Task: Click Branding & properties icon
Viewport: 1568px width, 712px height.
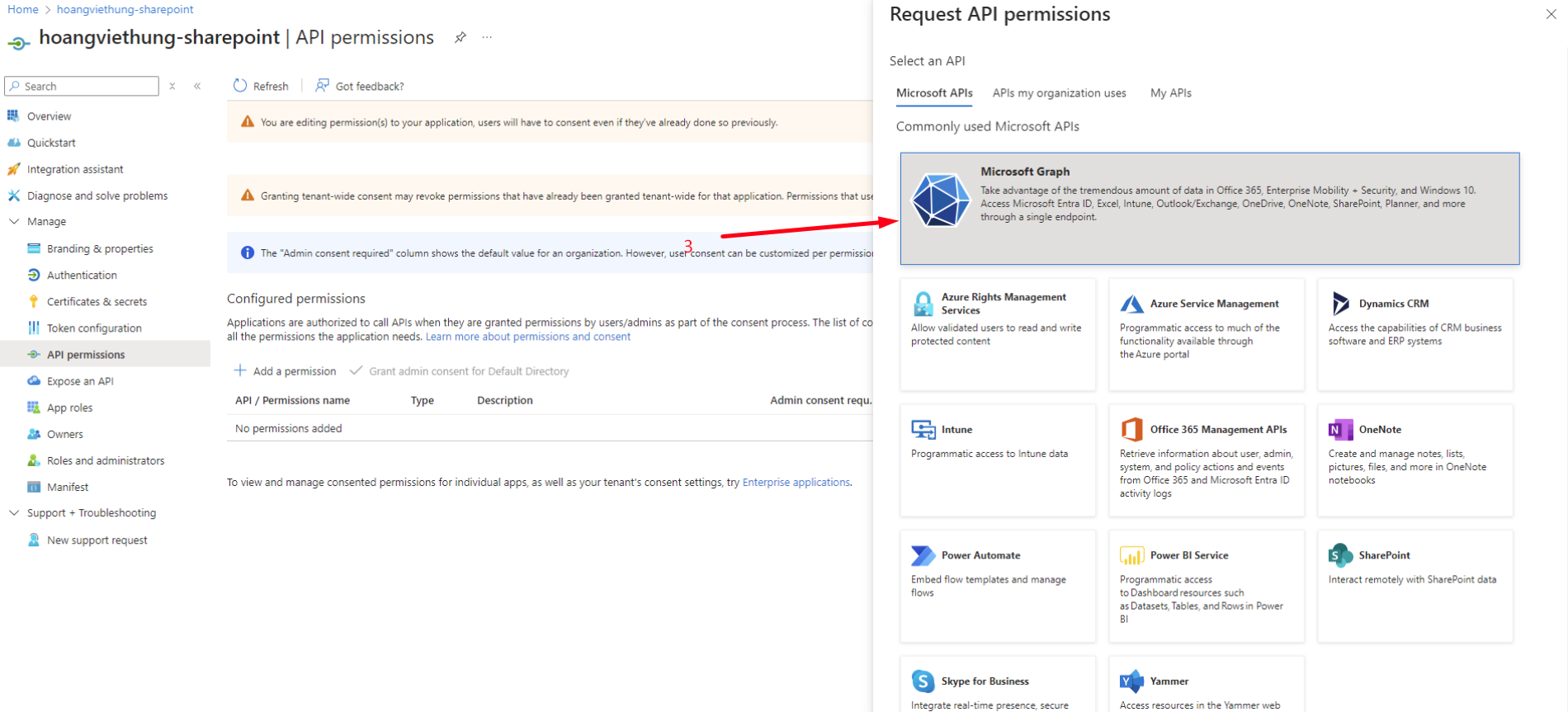Action: (x=34, y=248)
